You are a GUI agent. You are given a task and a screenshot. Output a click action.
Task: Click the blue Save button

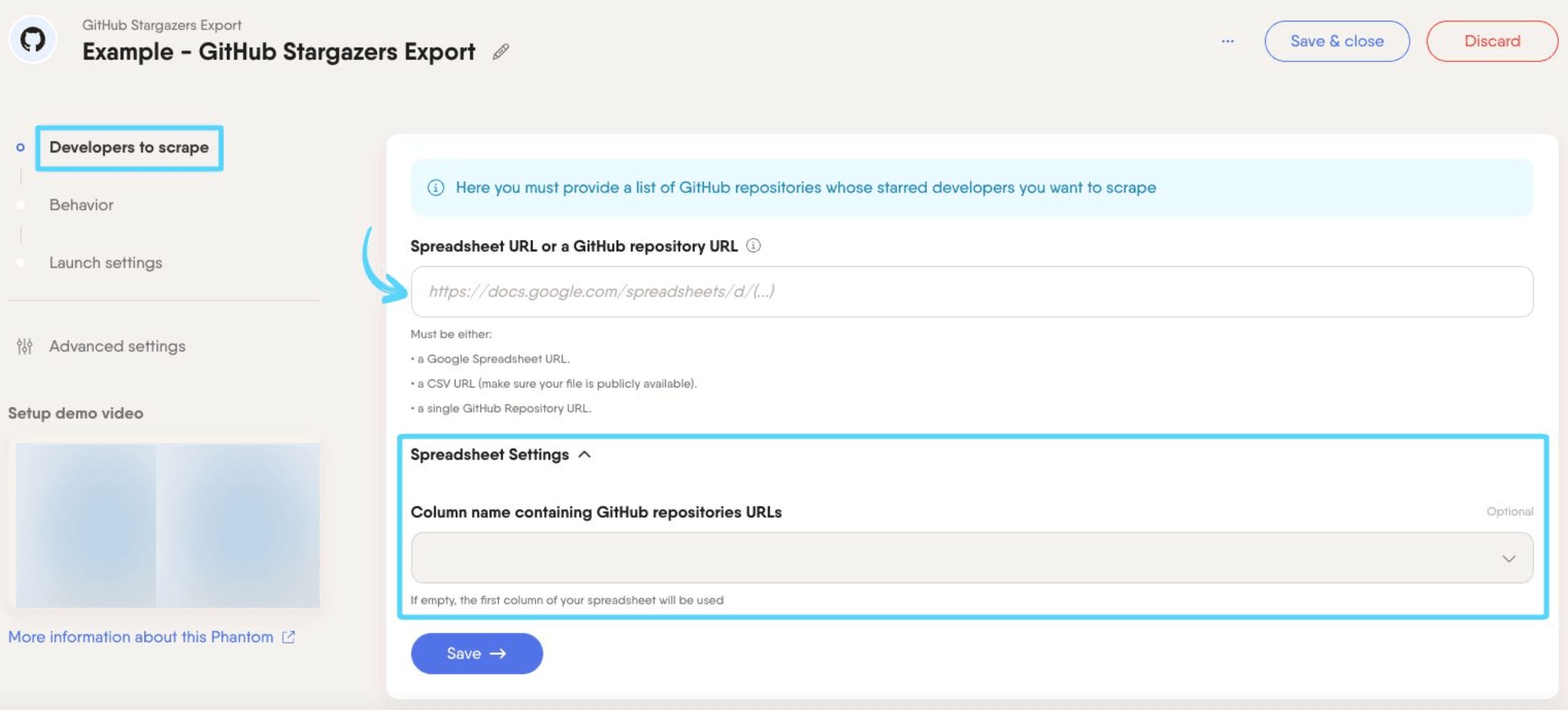point(477,654)
